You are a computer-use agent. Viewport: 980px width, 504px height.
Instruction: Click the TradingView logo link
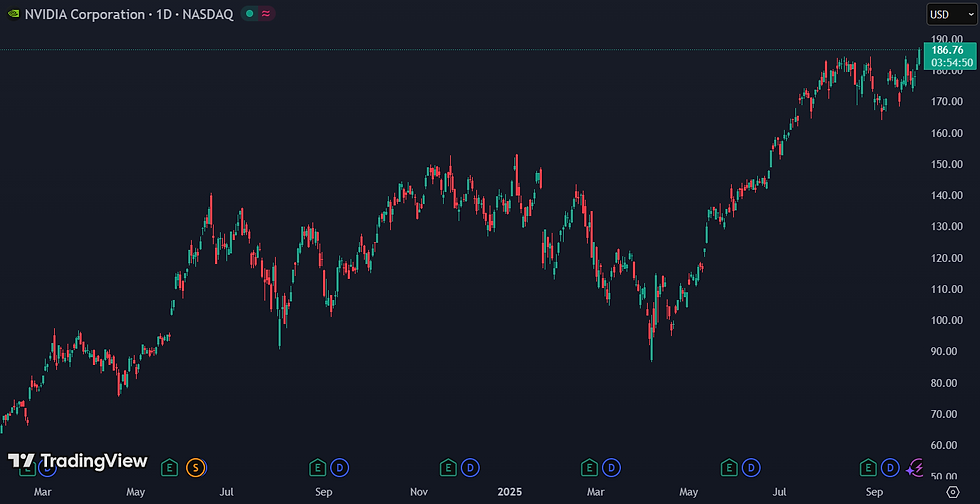[x=78, y=461]
